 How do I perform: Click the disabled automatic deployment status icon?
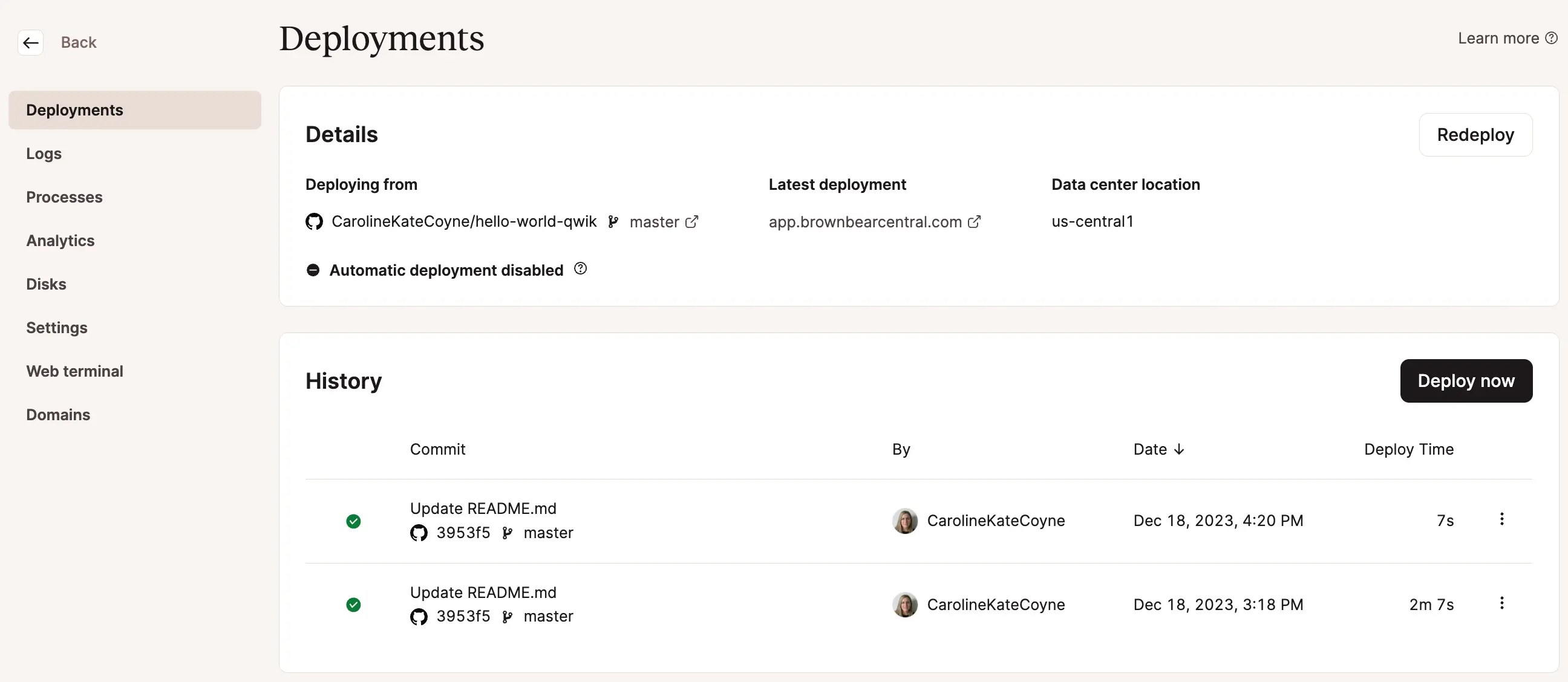[313, 269]
